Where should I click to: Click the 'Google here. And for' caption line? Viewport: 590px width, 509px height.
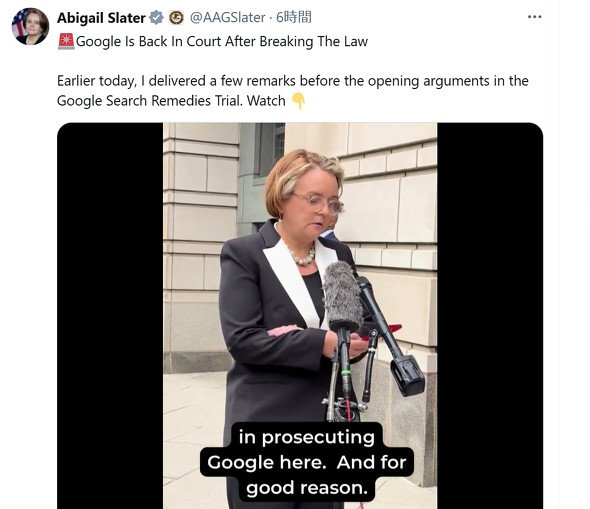pyautogui.click(x=307, y=462)
